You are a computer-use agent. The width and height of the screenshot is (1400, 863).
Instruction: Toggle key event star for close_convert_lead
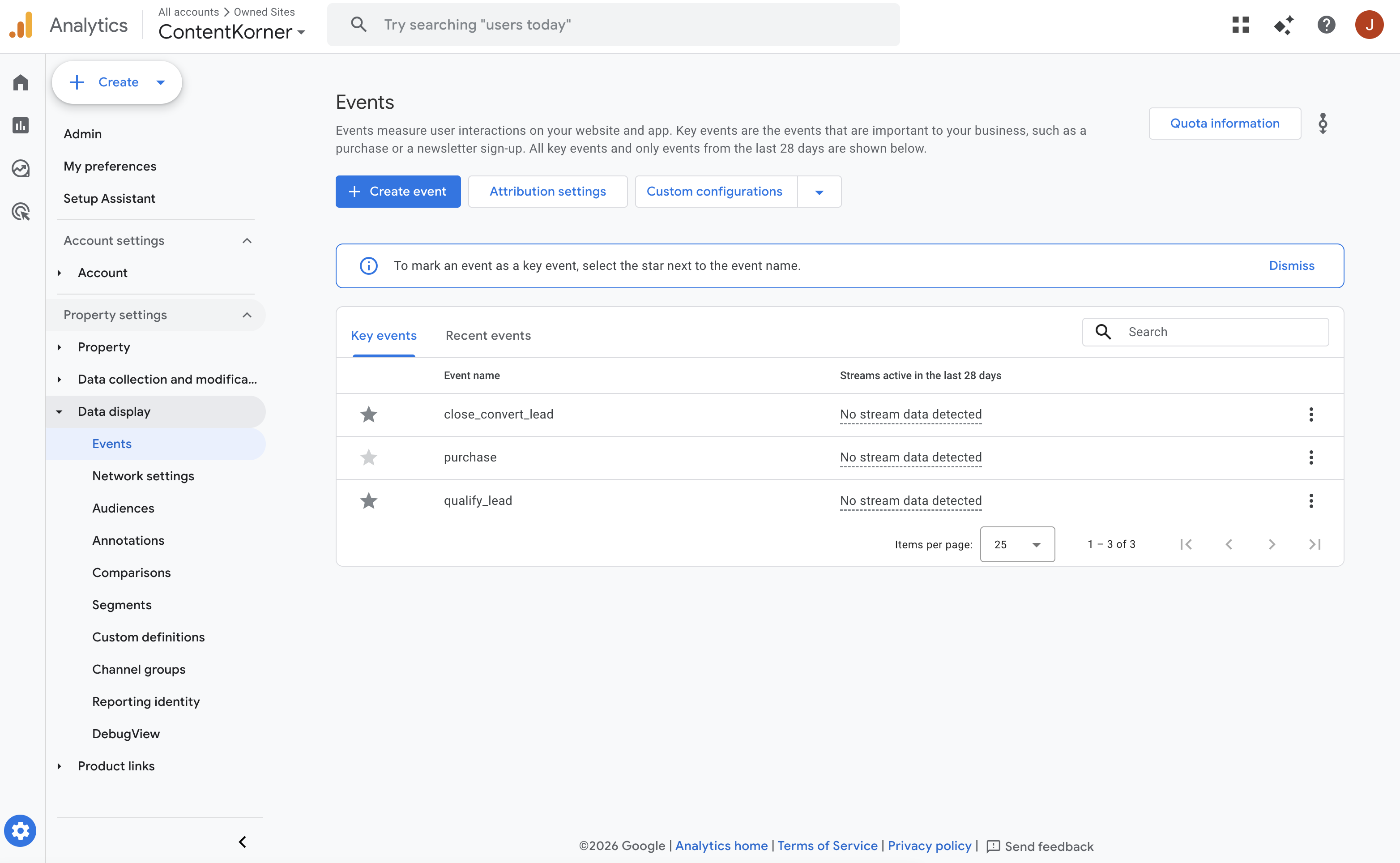pos(369,414)
